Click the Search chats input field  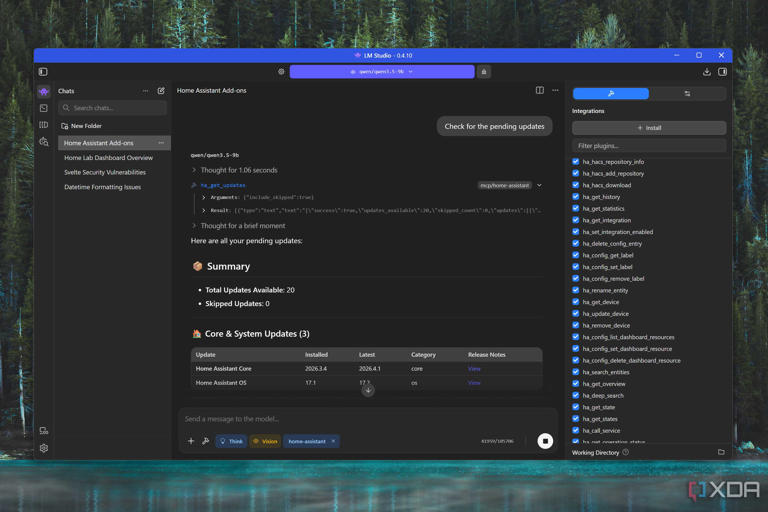point(112,108)
